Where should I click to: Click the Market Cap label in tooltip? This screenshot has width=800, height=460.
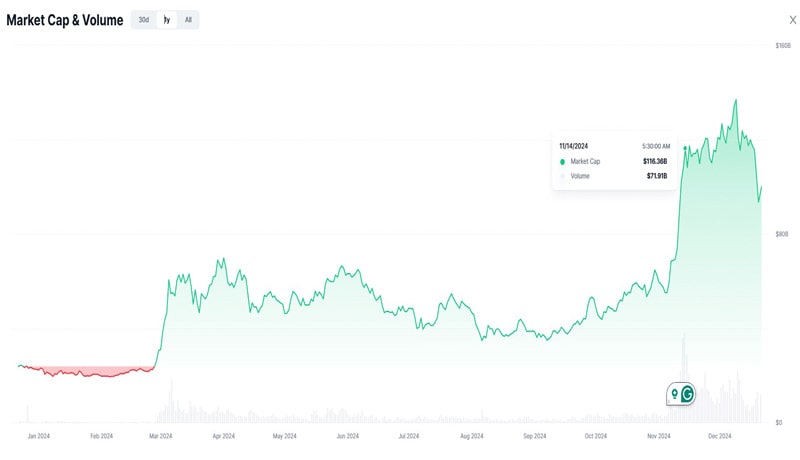click(585, 161)
